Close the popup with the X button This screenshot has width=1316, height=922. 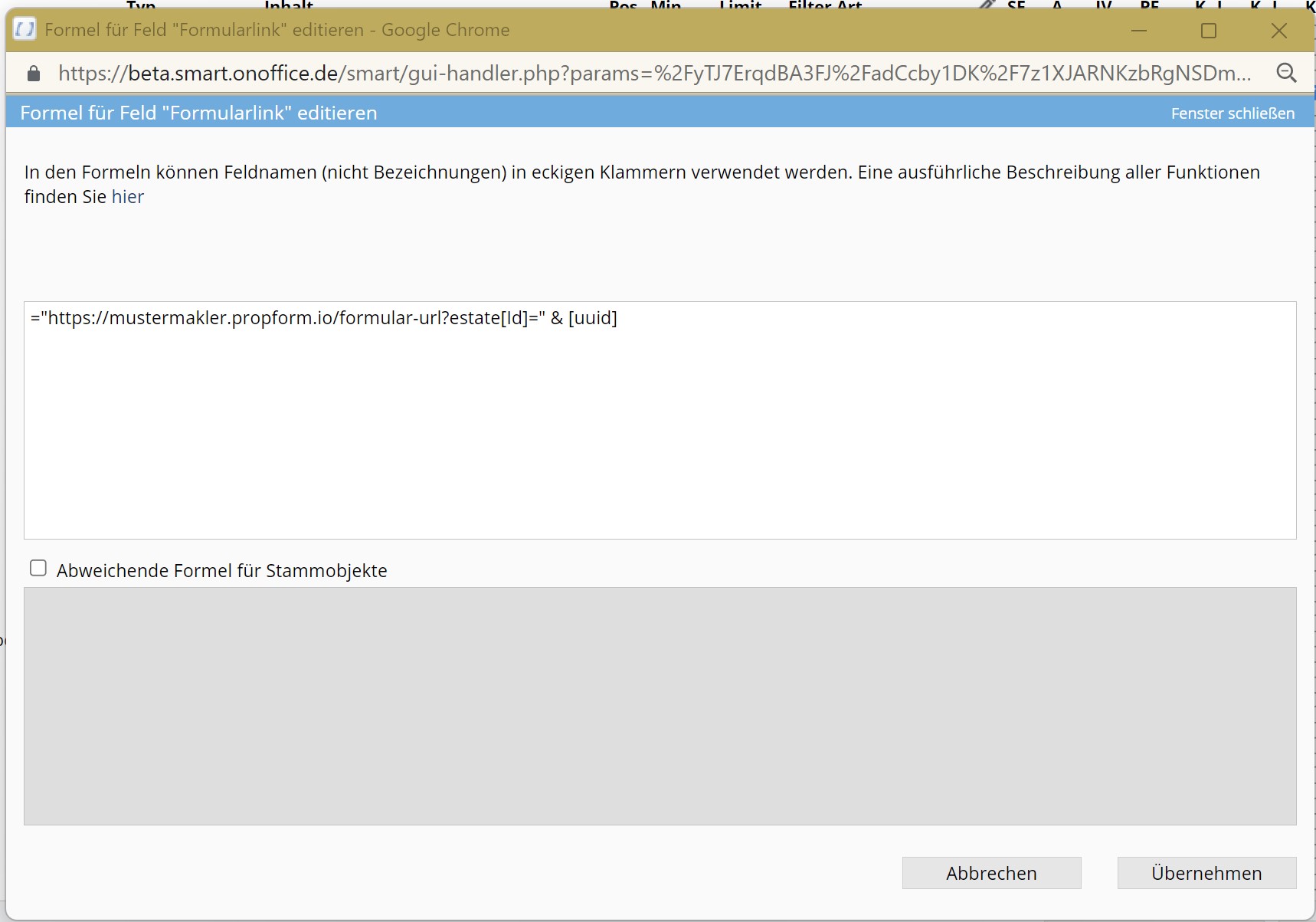pyautogui.click(x=1278, y=31)
